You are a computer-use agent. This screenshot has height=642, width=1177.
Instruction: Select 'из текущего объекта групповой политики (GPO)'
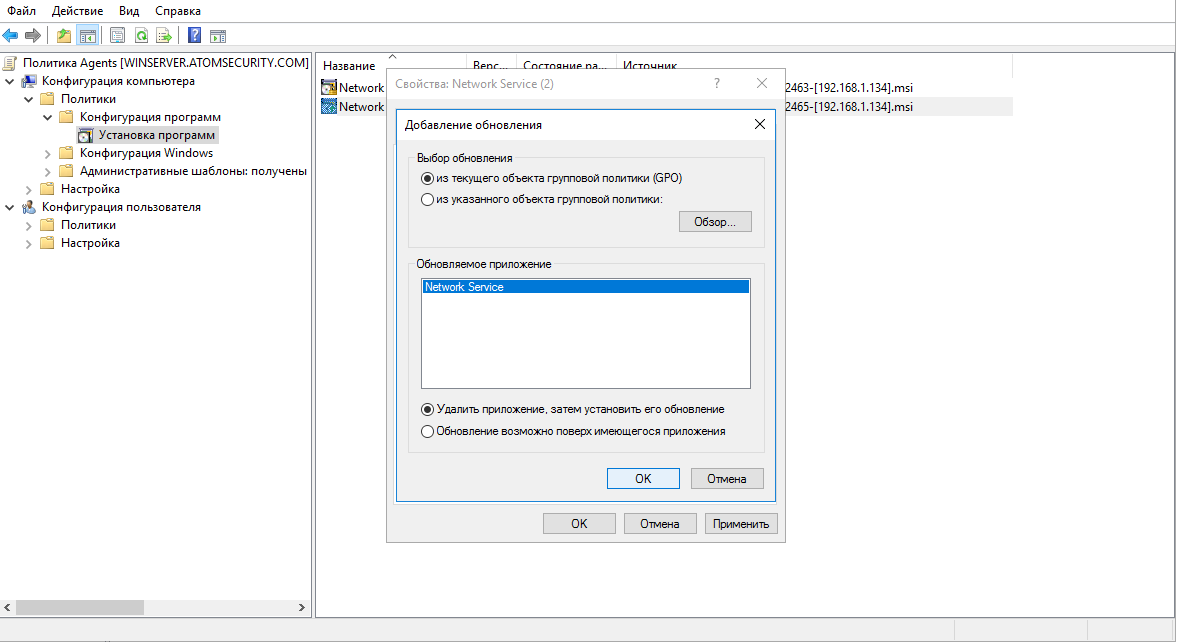pos(428,177)
